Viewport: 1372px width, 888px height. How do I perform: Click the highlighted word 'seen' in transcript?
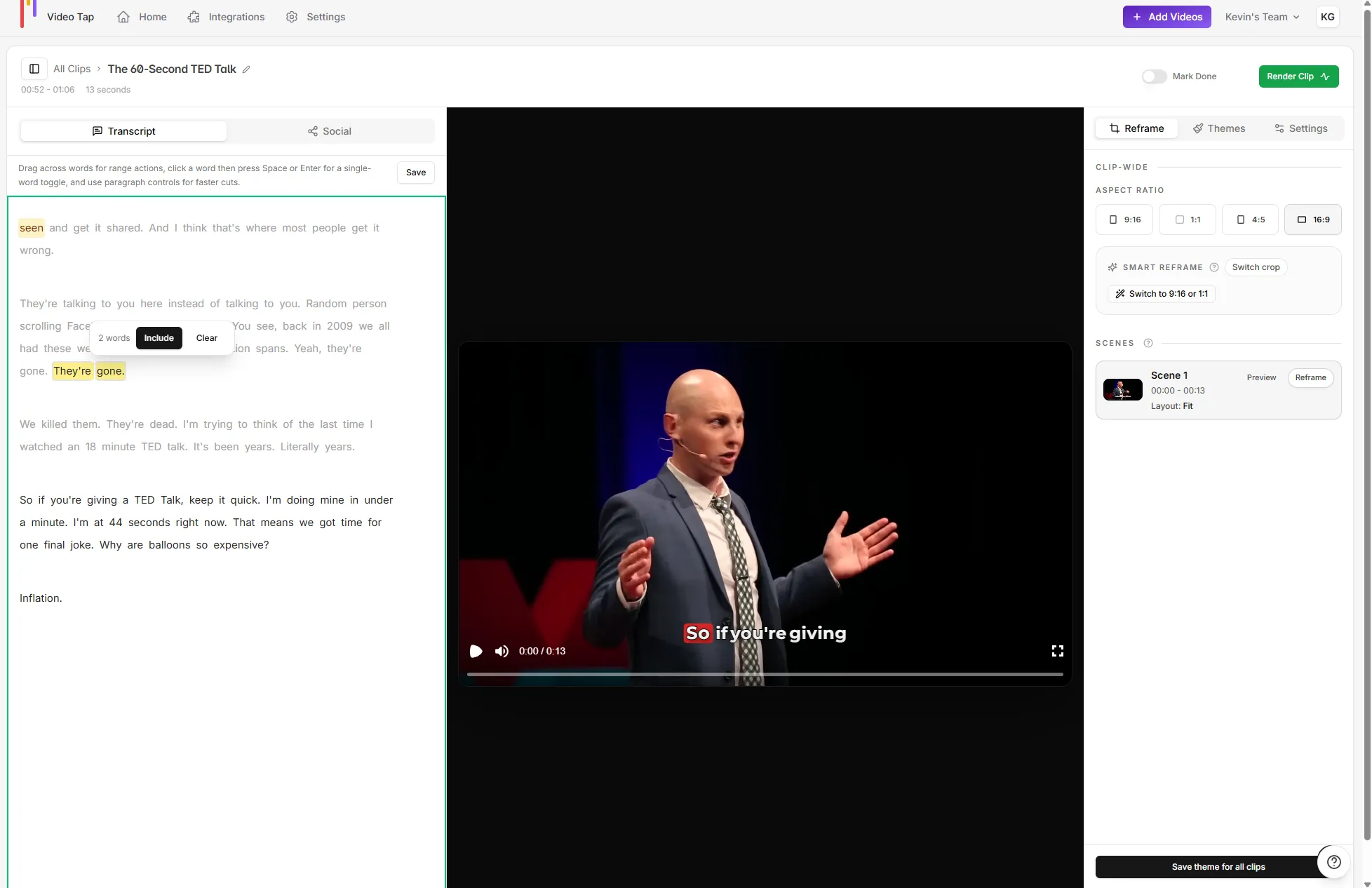tap(32, 228)
